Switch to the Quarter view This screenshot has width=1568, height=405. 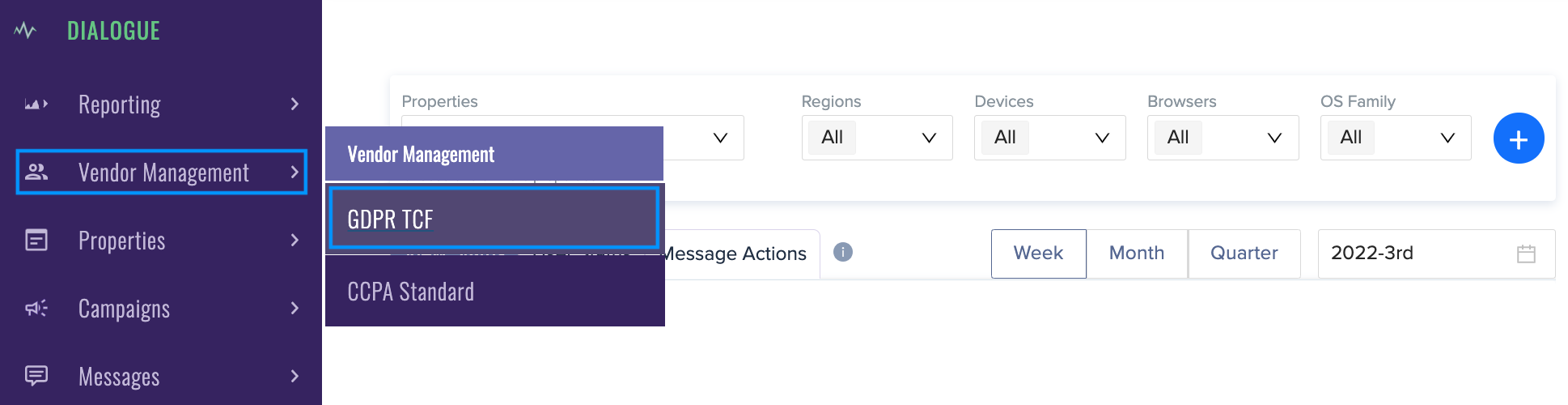(1244, 254)
